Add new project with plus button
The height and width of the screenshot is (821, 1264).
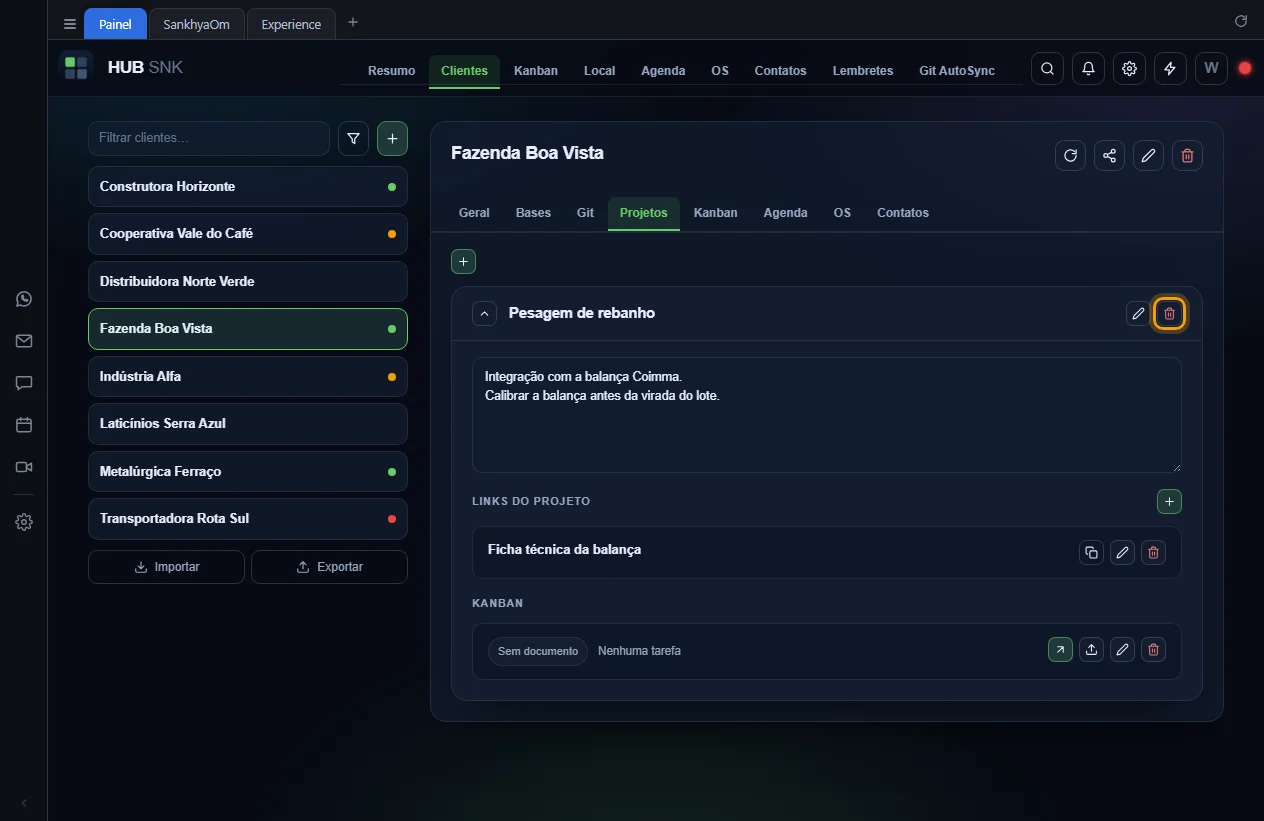[x=463, y=261]
